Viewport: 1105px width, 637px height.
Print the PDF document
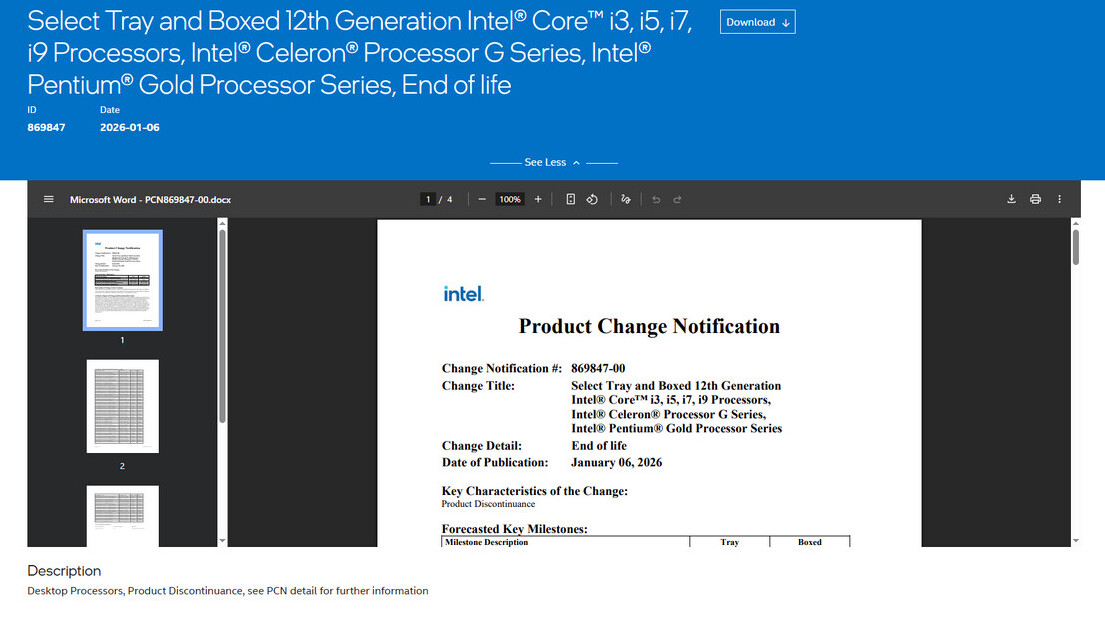pyautogui.click(x=1035, y=199)
